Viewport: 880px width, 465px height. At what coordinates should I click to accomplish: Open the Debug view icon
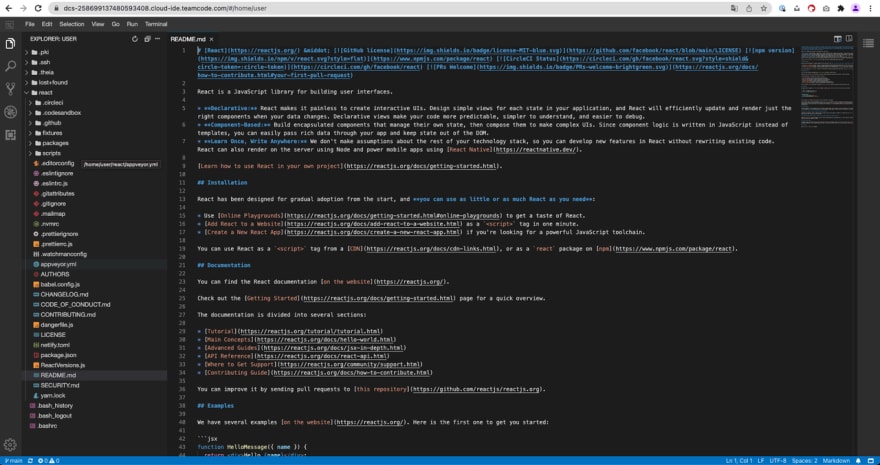[x=10, y=112]
